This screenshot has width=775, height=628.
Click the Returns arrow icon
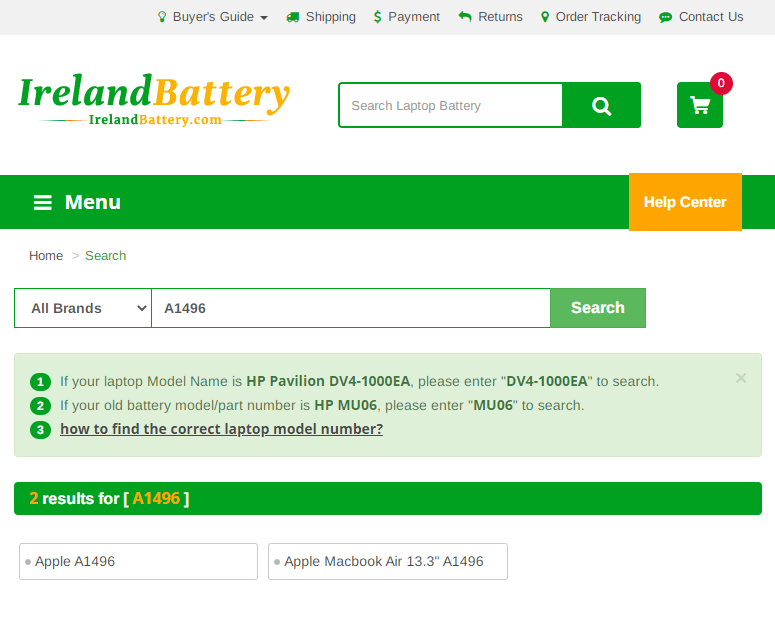point(465,17)
